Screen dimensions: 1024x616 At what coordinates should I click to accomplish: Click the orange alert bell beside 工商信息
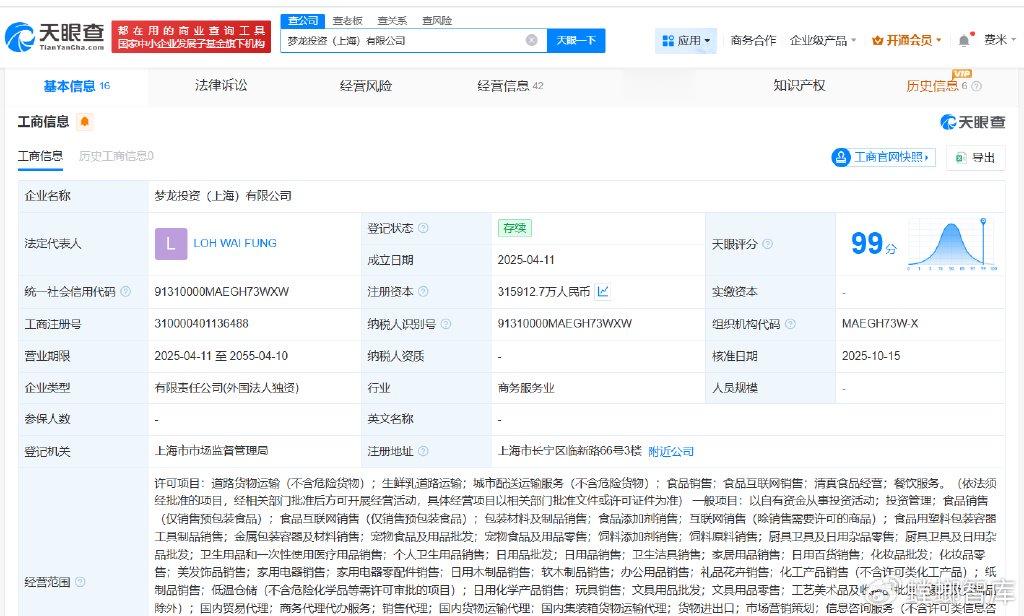85,122
